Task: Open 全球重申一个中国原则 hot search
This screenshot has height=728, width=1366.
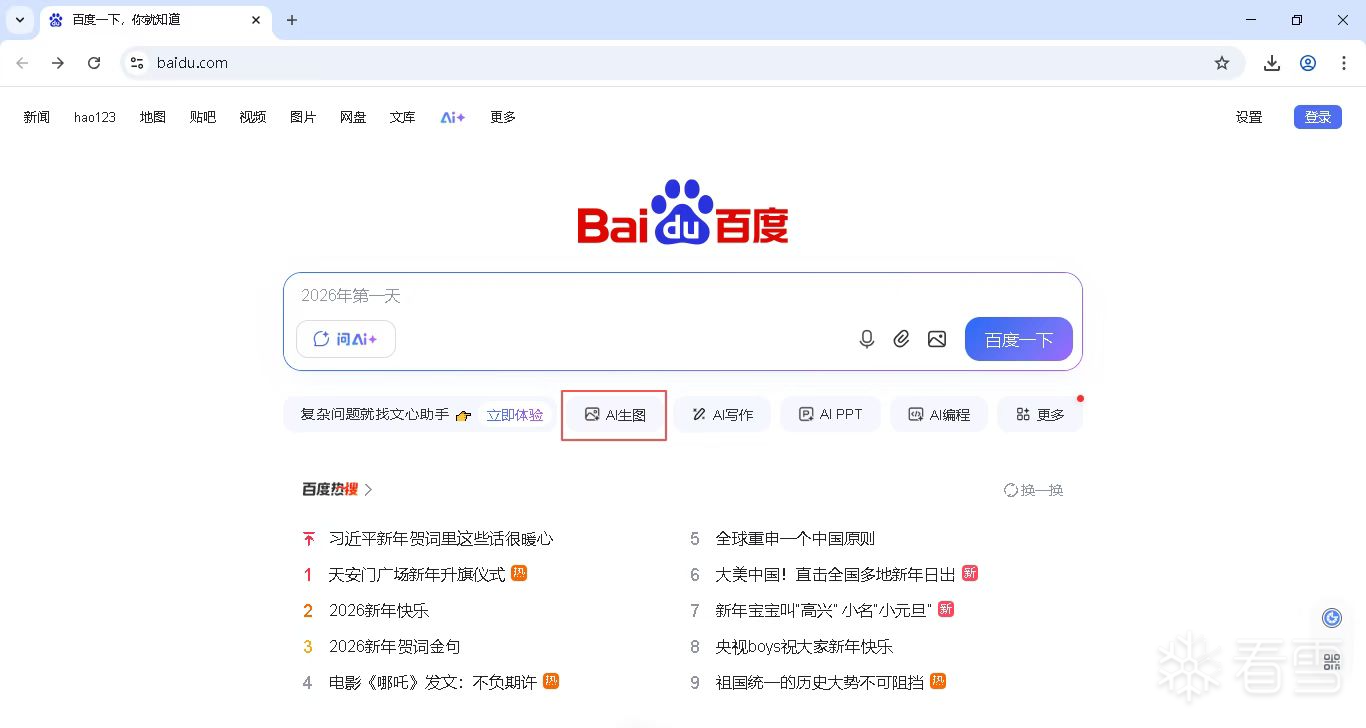Action: point(795,539)
